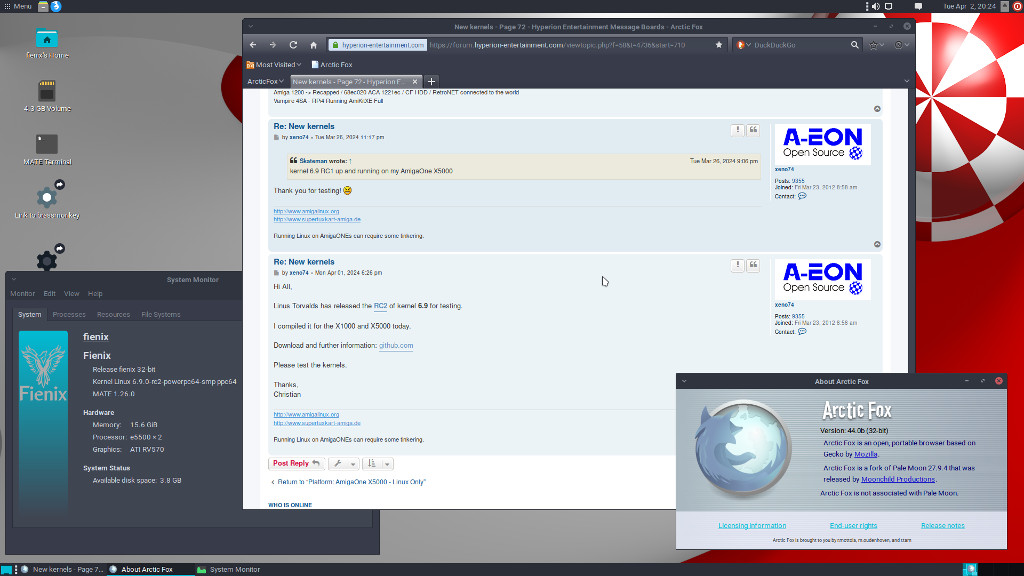The width and height of the screenshot is (1024, 576).
Task: Select the System tab in System Monitor
Action: tap(29, 315)
